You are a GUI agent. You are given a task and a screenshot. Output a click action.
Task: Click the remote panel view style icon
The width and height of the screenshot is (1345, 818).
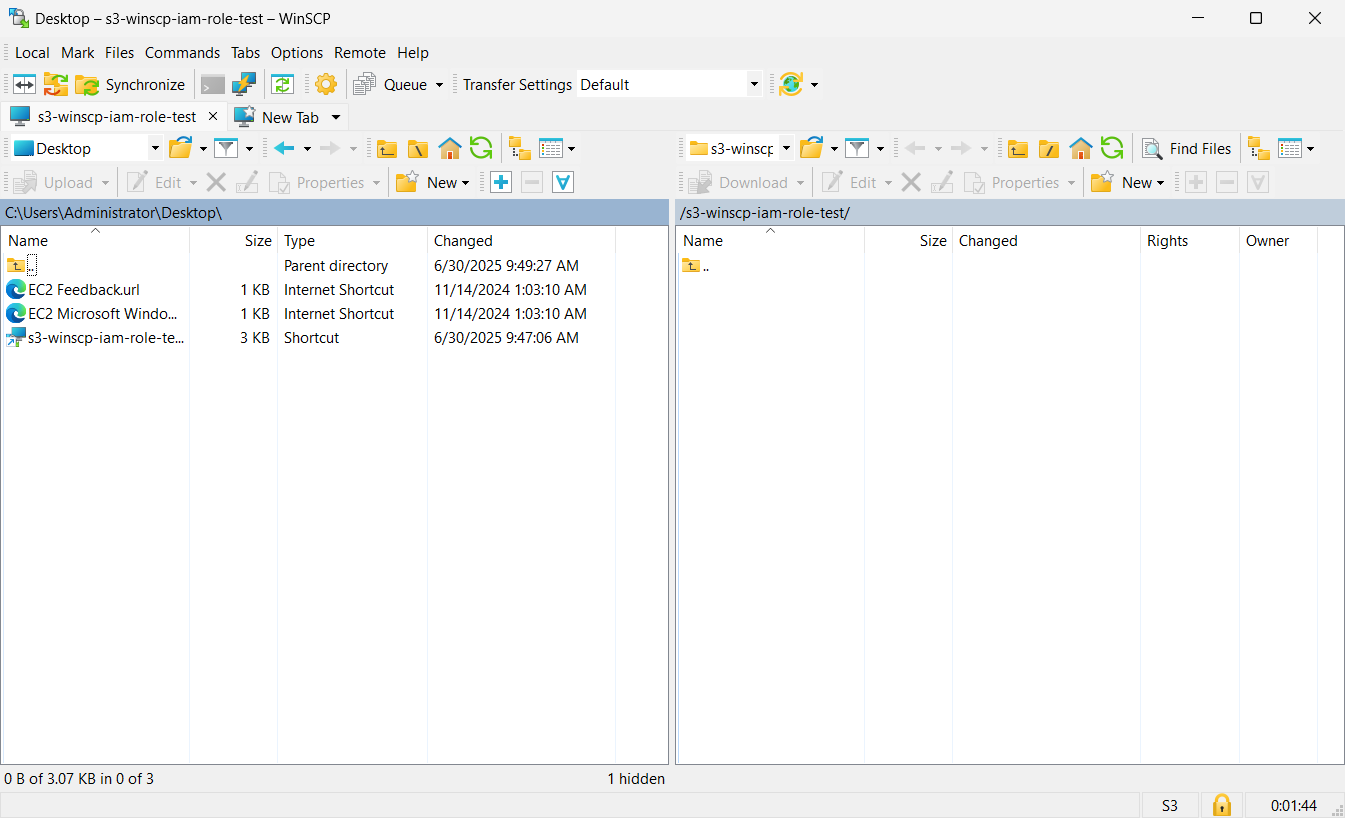pyautogui.click(x=1290, y=149)
